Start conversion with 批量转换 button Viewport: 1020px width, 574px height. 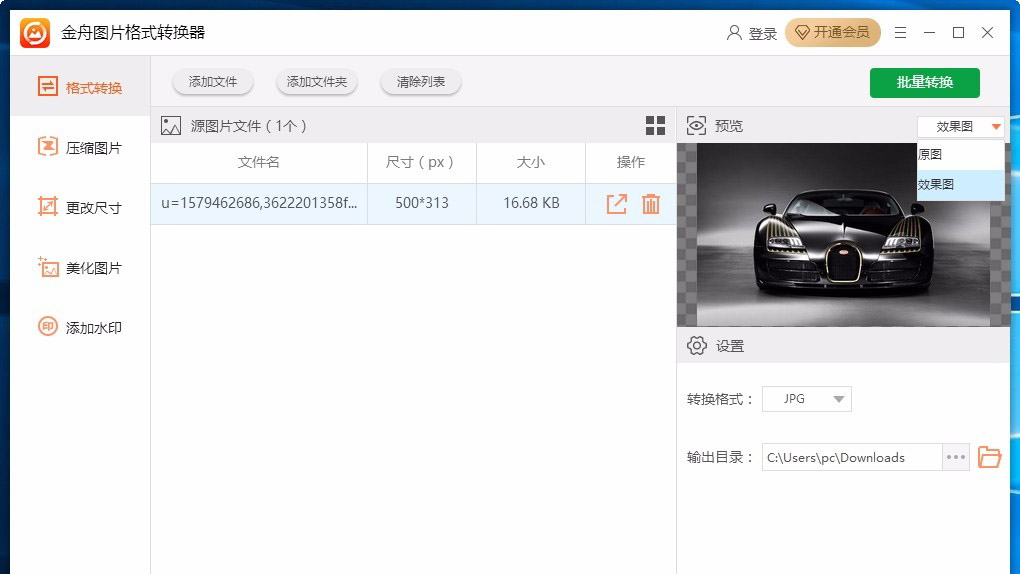coord(924,83)
